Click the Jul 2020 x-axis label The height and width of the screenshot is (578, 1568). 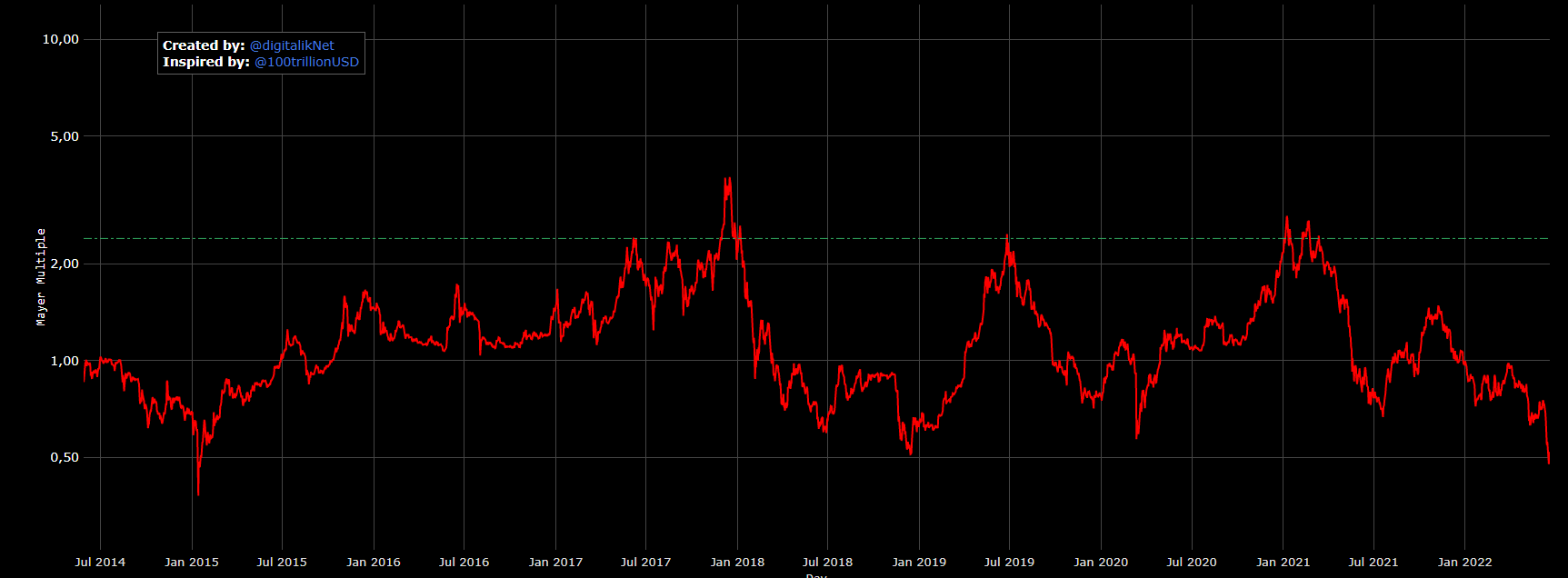[x=1191, y=562]
